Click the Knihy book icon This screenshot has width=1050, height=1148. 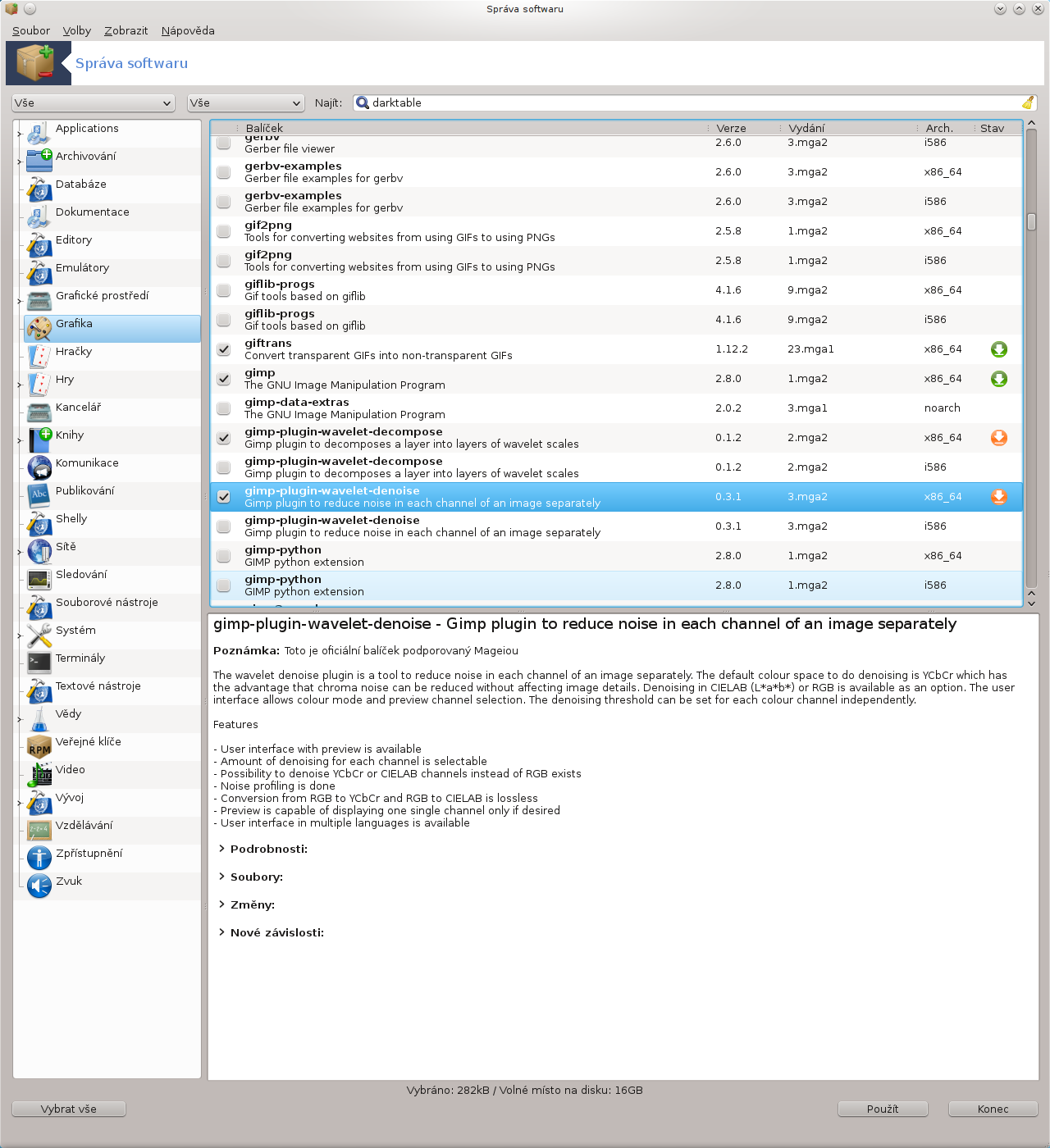39,440
